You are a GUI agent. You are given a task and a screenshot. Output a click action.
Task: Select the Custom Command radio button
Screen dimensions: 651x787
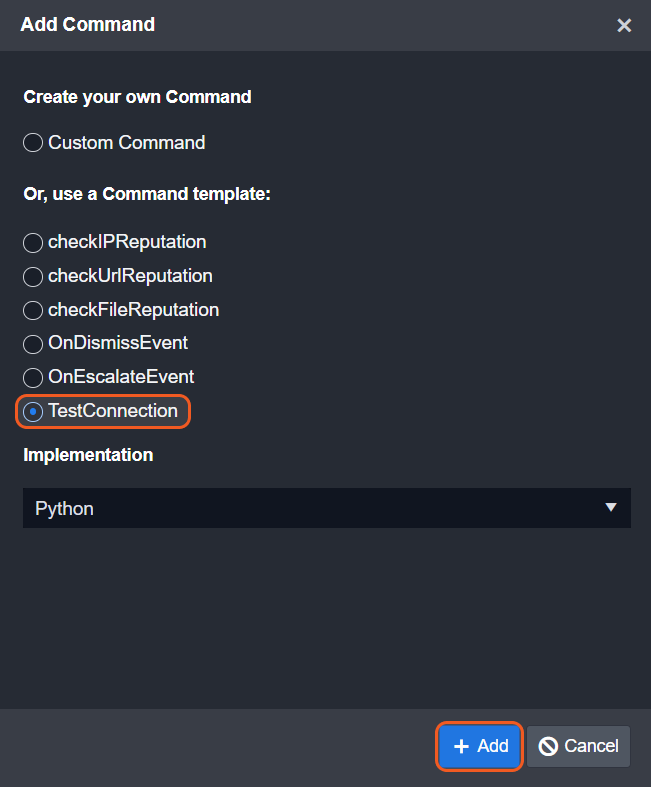tap(33, 143)
